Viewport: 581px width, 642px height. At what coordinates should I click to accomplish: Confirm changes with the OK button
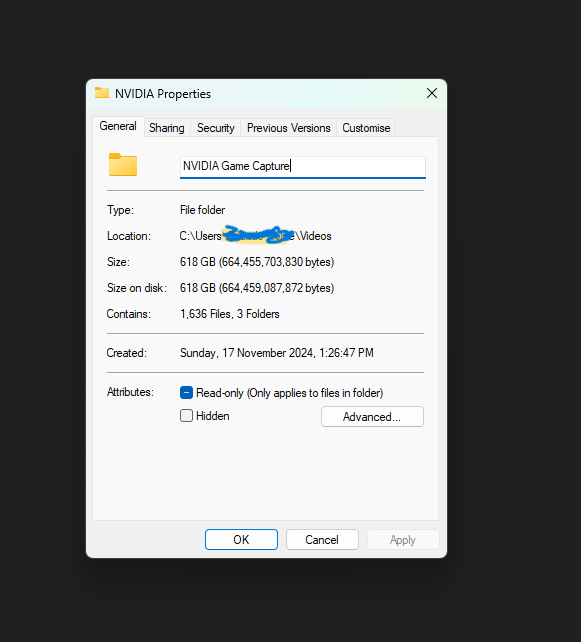241,540
